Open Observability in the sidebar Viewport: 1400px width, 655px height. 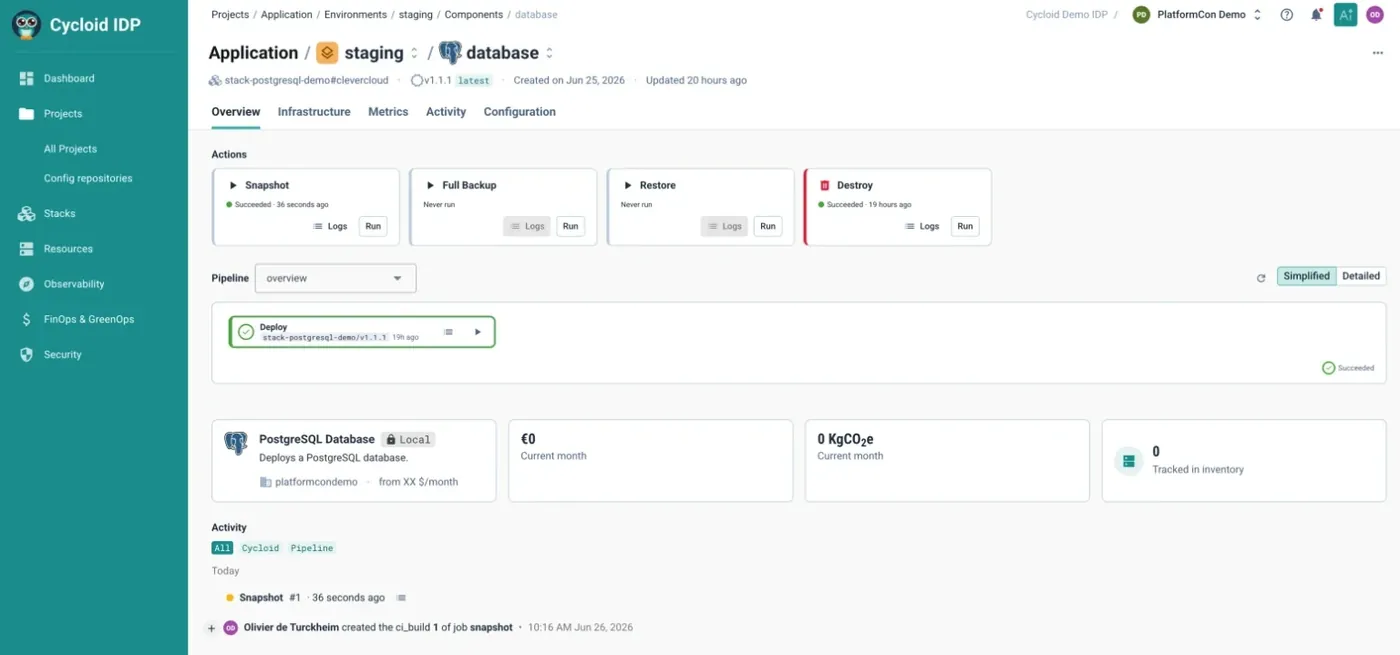tap(74, 284)
